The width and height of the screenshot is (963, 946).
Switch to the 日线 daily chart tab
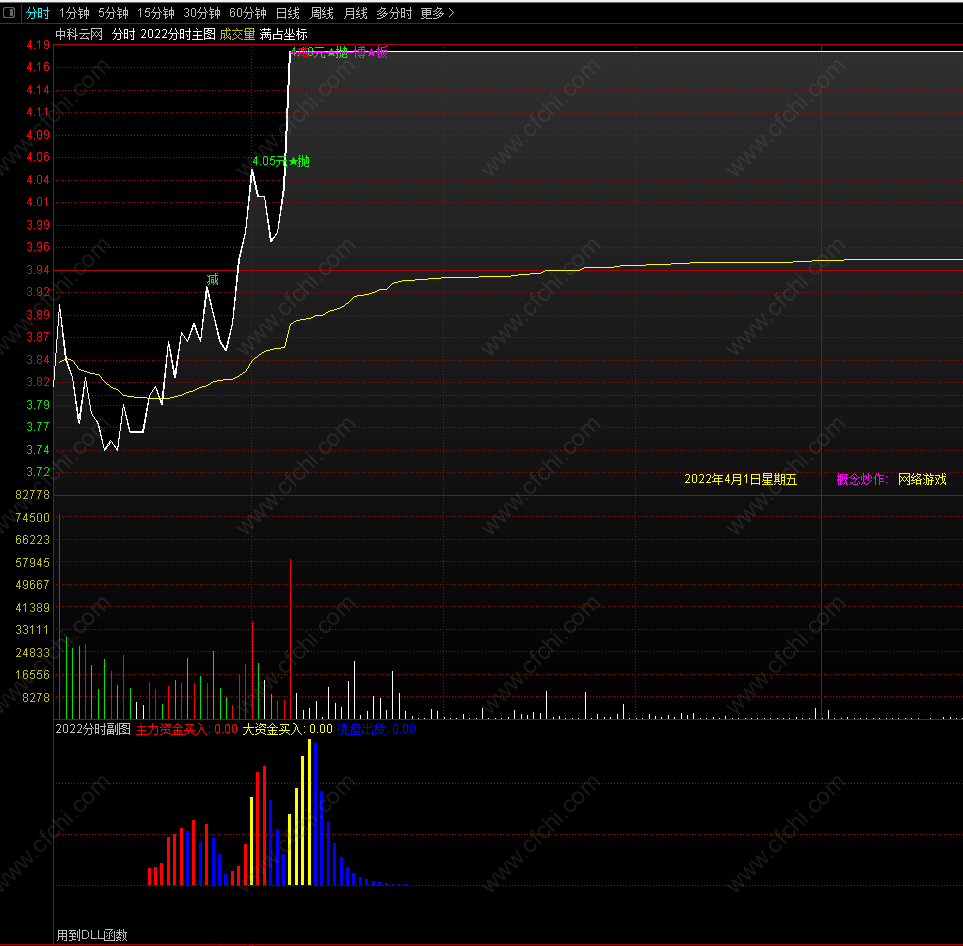288,13
